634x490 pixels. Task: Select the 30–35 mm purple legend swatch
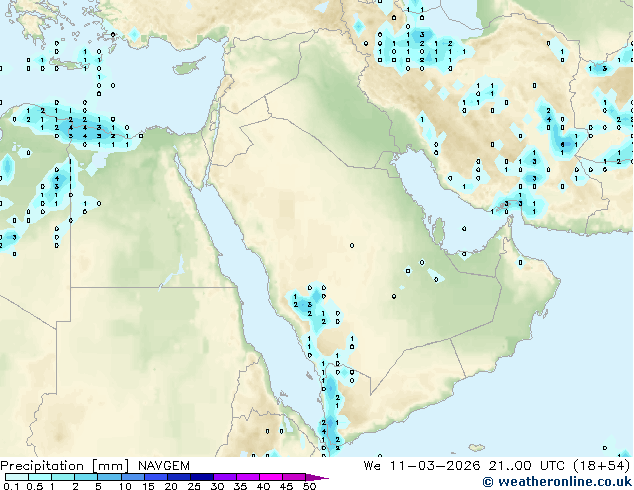click(224, 477)
